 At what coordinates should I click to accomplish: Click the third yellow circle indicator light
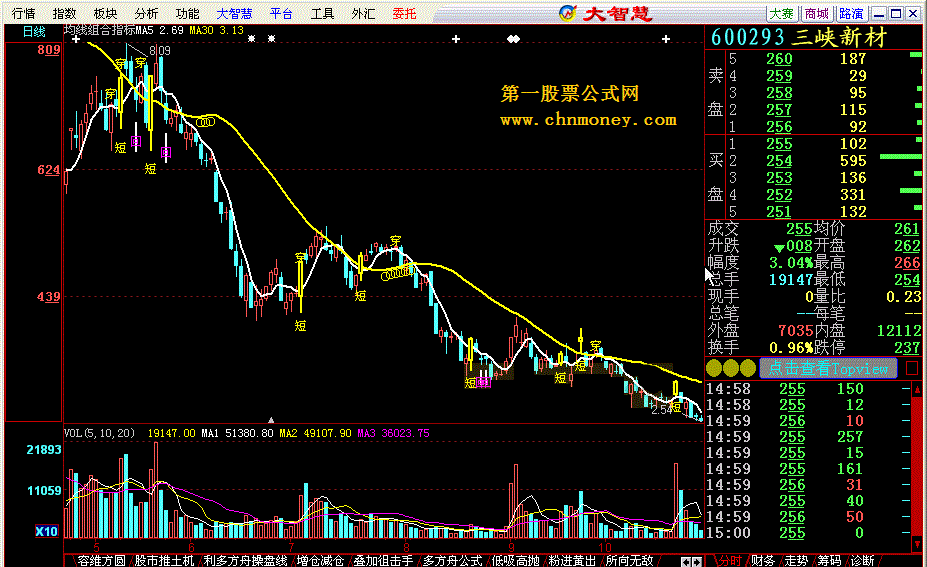click(748, 368)
